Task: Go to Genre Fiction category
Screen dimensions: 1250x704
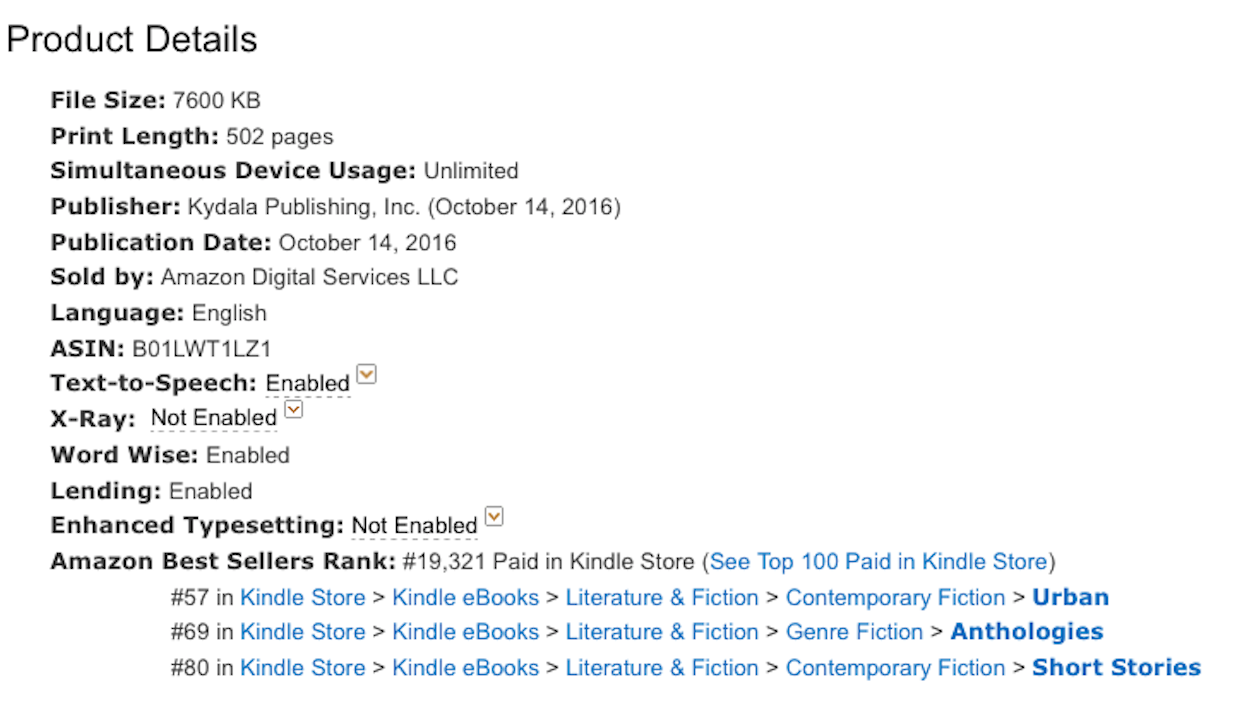Action: [x=854, y=632]
